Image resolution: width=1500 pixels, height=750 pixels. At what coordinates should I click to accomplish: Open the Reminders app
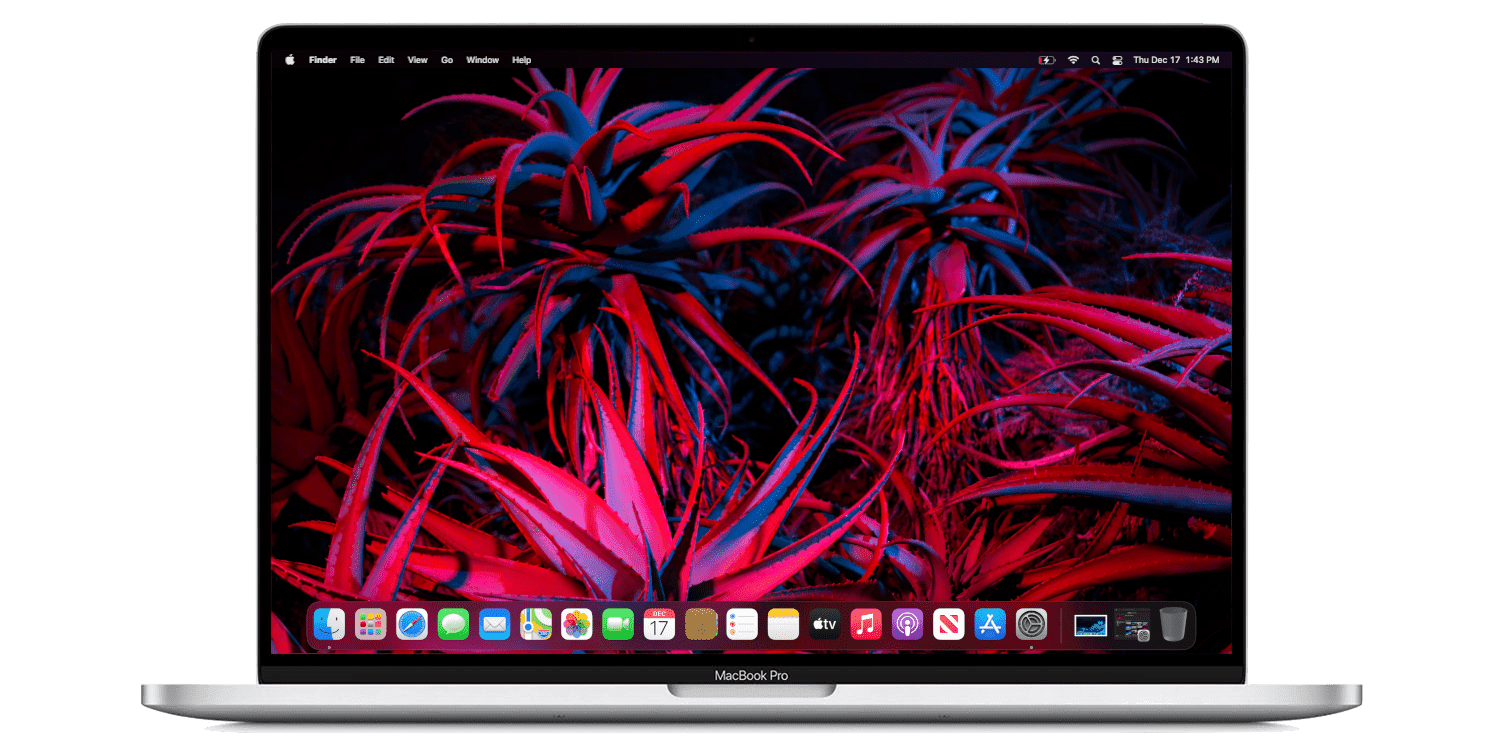[742, 625]
